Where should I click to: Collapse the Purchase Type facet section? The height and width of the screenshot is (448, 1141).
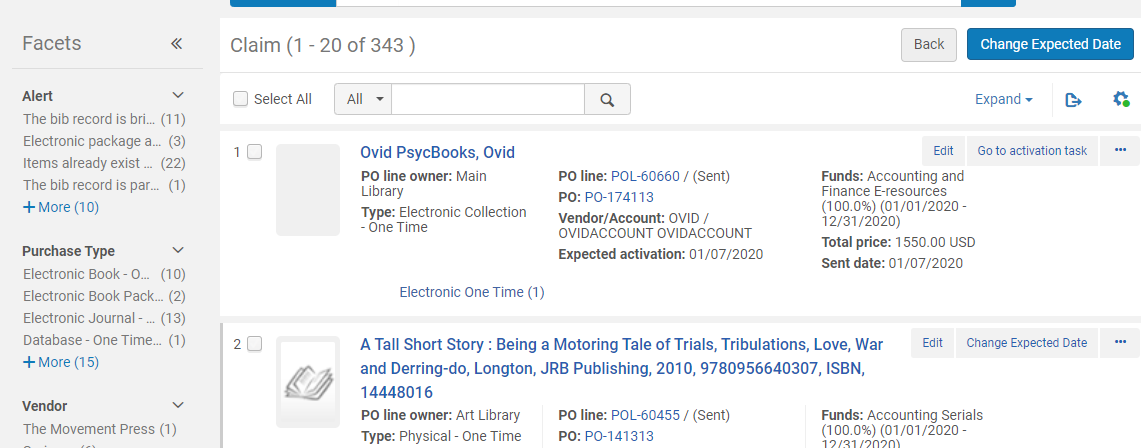pyautogui.click(x=178, y=251)
